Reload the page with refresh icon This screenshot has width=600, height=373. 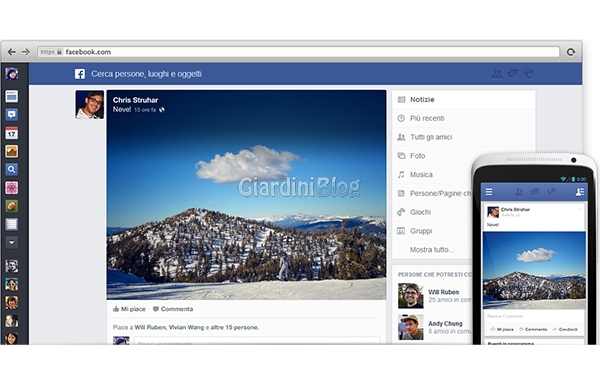571,52
